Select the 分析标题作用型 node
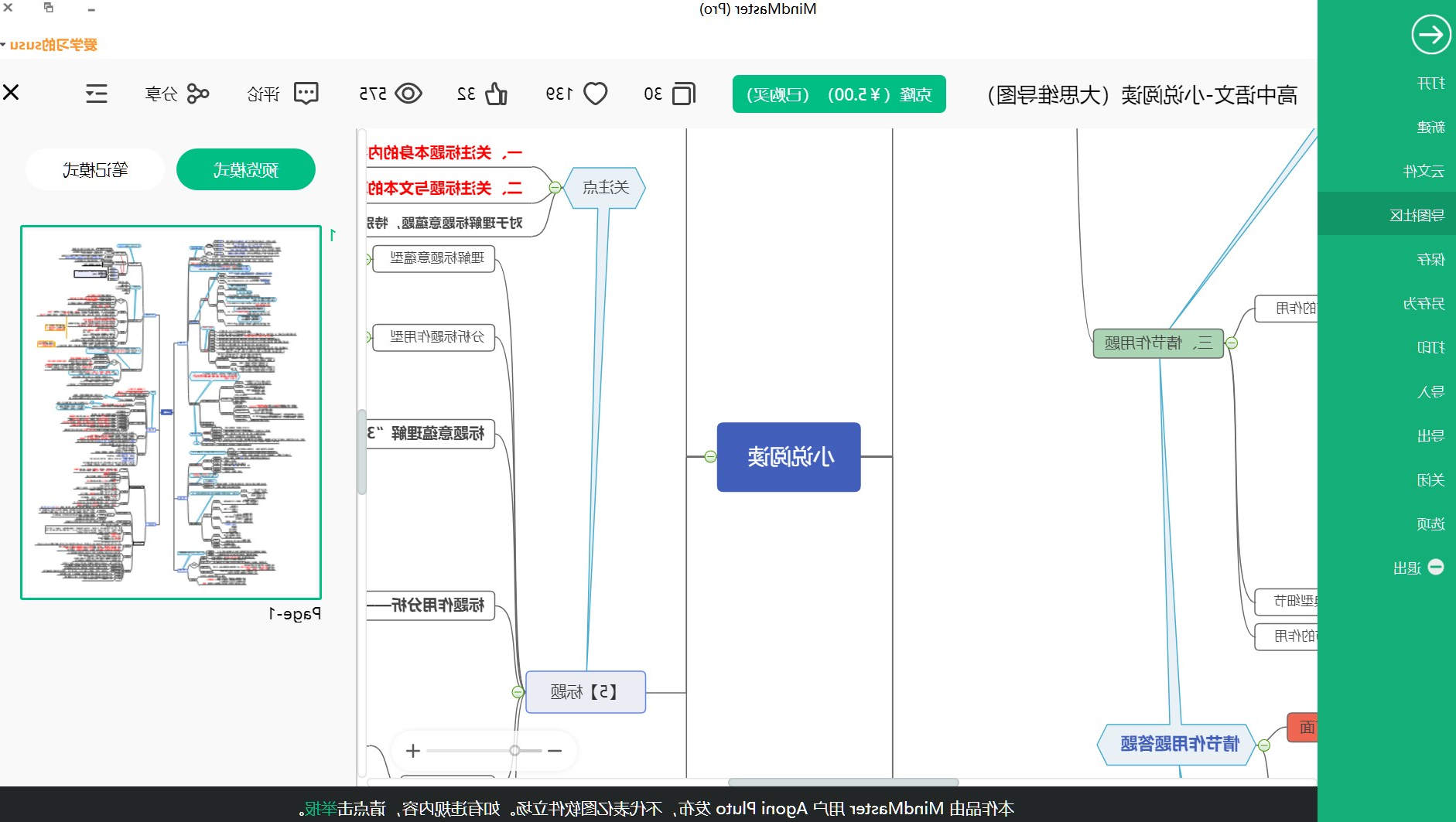 coord(433,337)
